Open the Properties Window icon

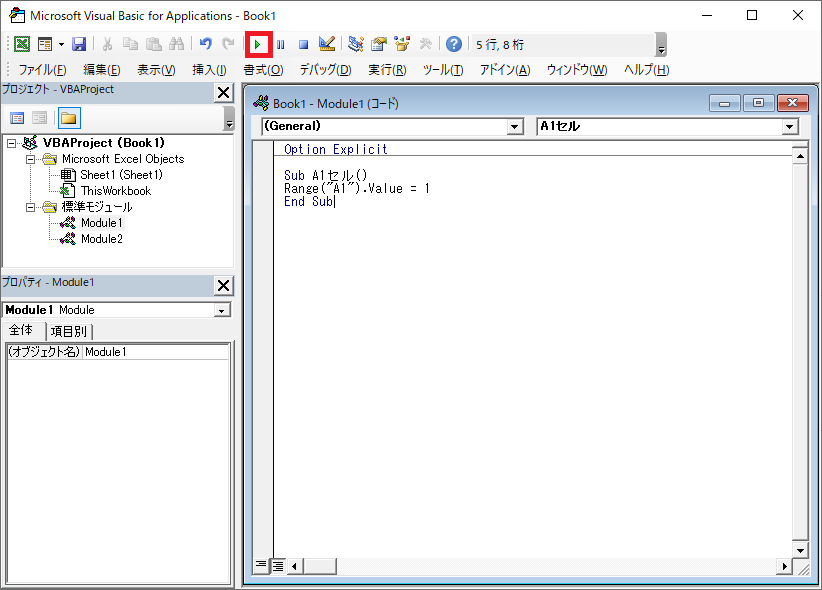click(x=378, y=44)
